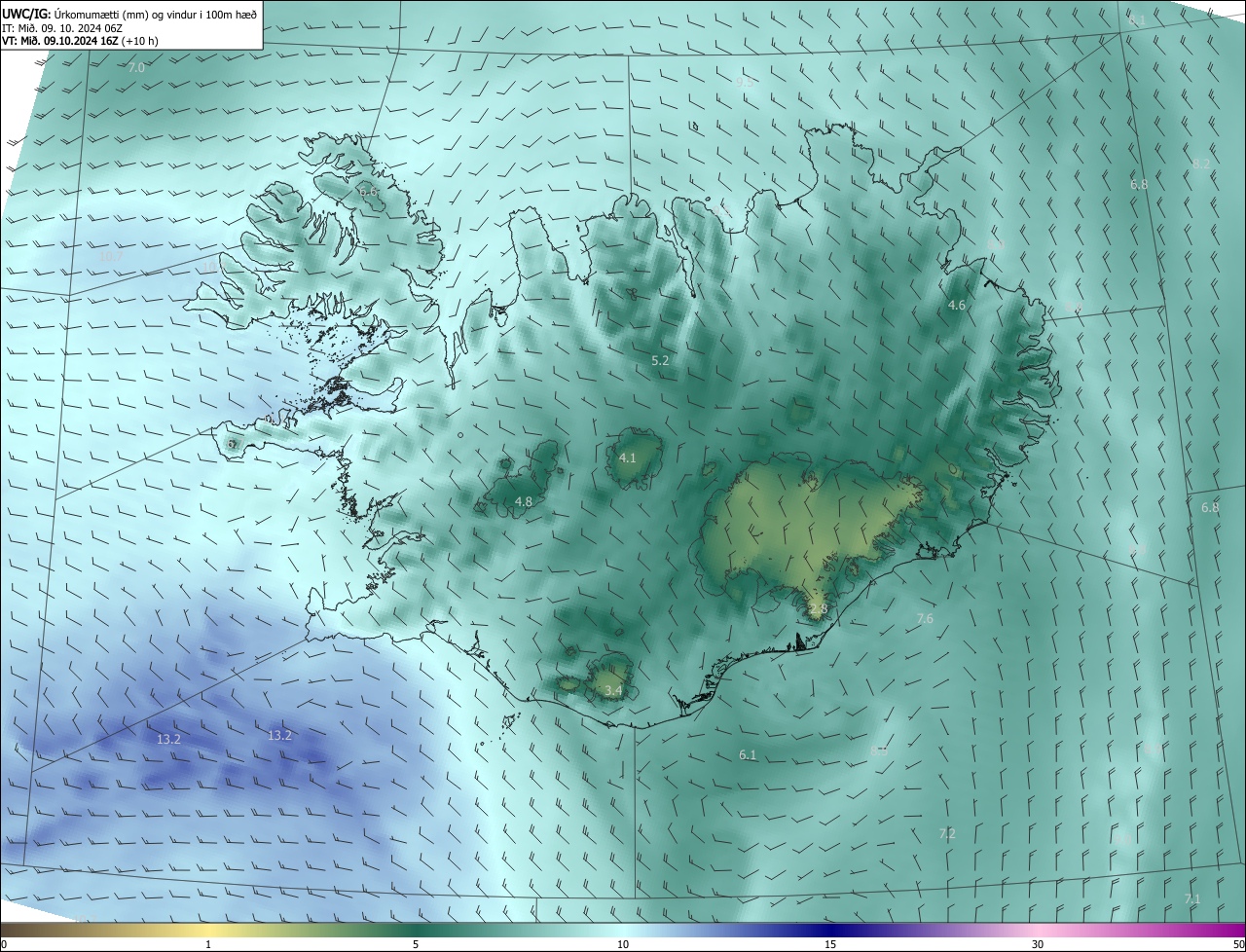Click the 6.6 value label
This screenshot has height=952, width=1246.
pyautogui.click(x=369, y=192)
